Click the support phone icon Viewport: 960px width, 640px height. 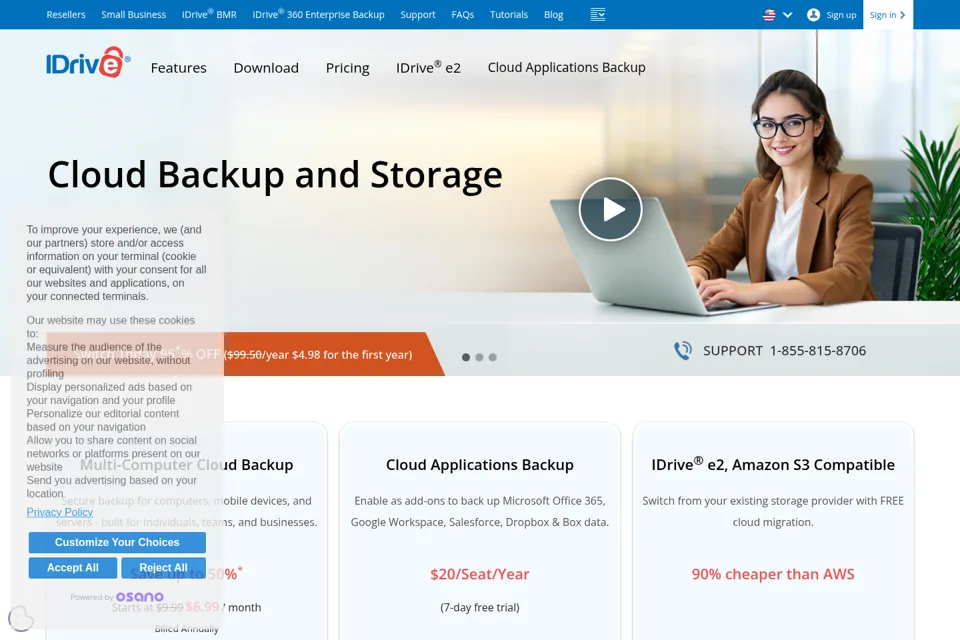click(683, 350)
